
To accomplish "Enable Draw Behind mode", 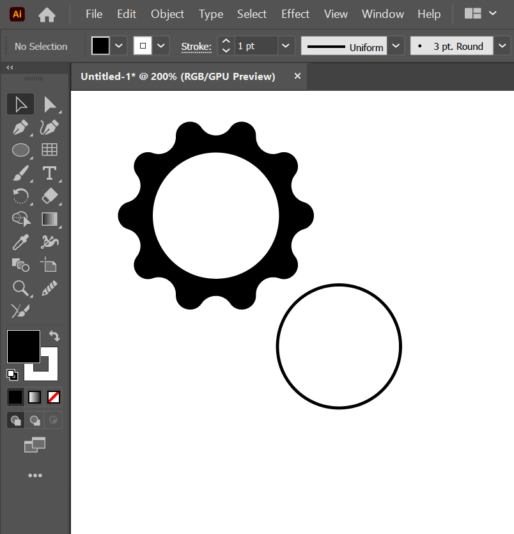I will [x=34, y=420].
